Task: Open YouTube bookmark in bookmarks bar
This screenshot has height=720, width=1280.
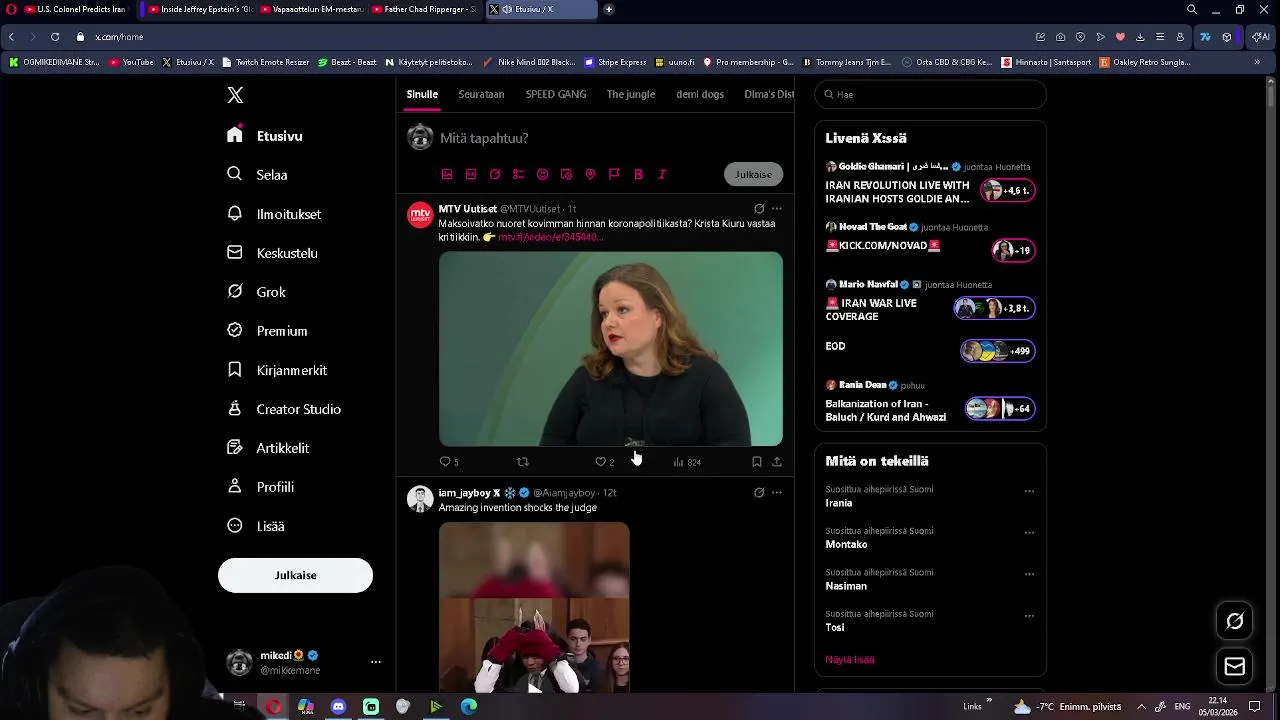Action: [x=131, y=62]
